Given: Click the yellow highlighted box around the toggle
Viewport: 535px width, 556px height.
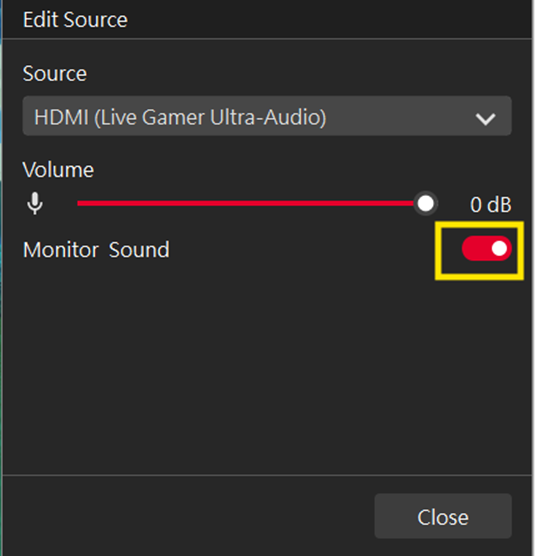Looking at the screenshot, I should click(479, 251).
